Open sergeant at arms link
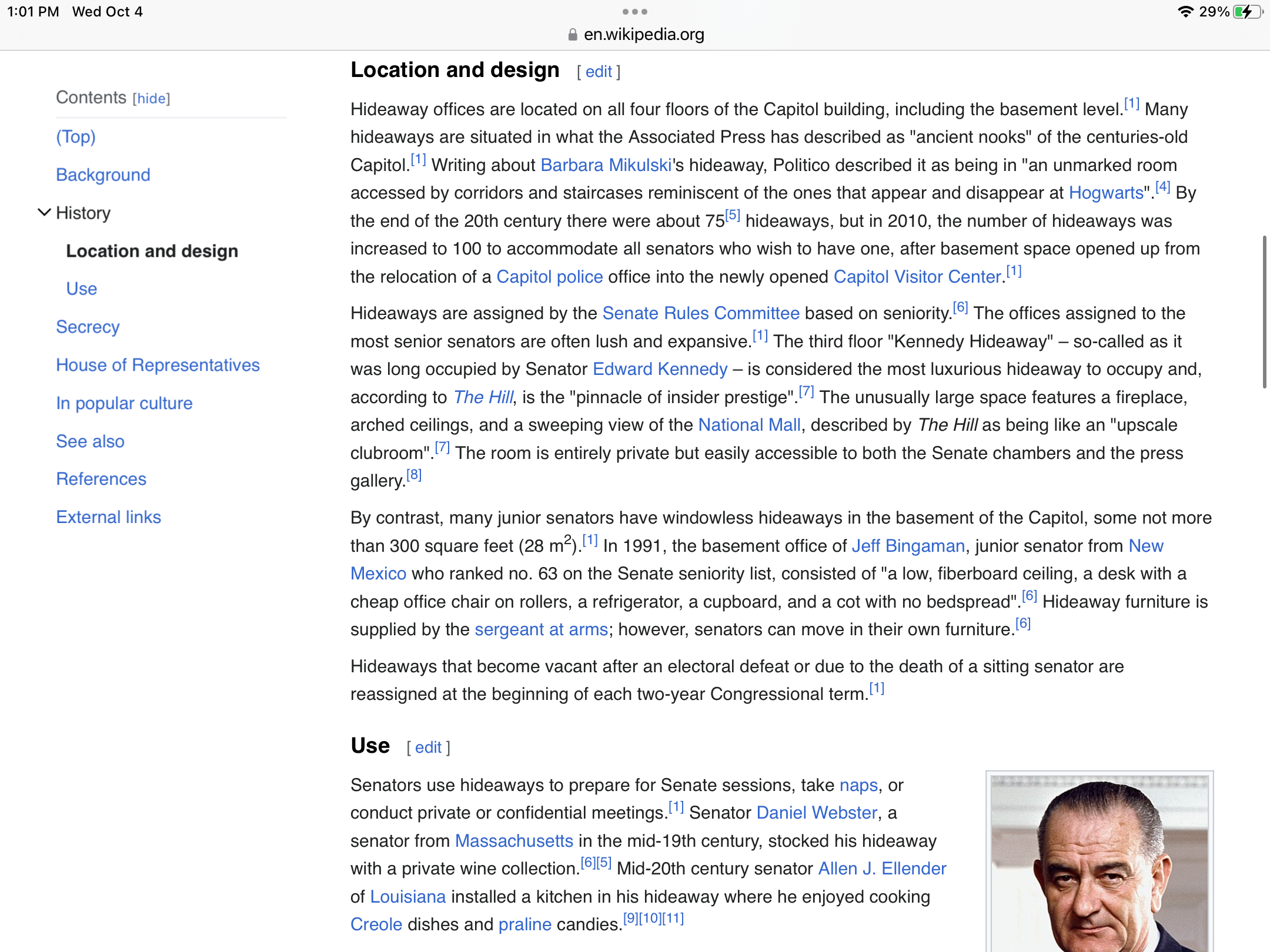This screenshot has height=952, width=1270. point(541,629)
